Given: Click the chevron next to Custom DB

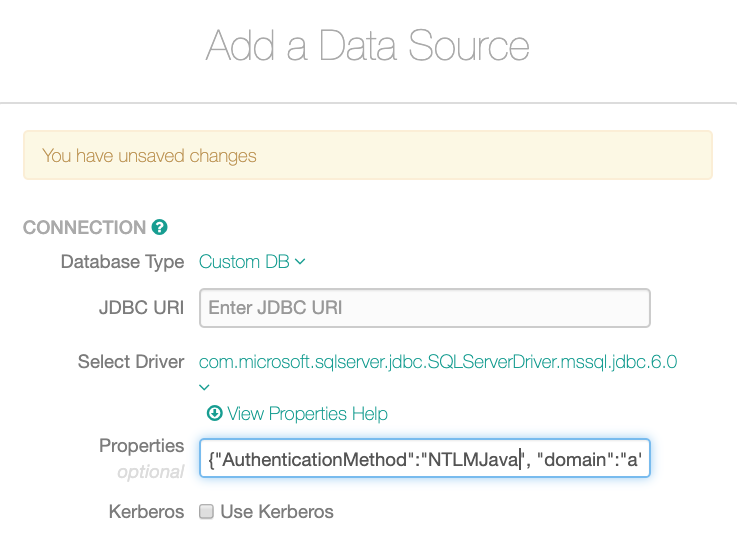Looking at the screenshot, I should [x=300, y=262].
